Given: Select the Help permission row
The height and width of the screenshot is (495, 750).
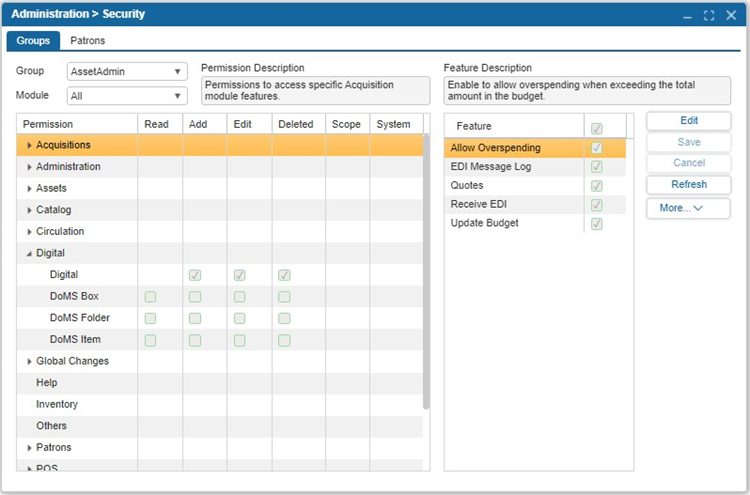Looking at the screenshot, I should [x=220, y=383].
